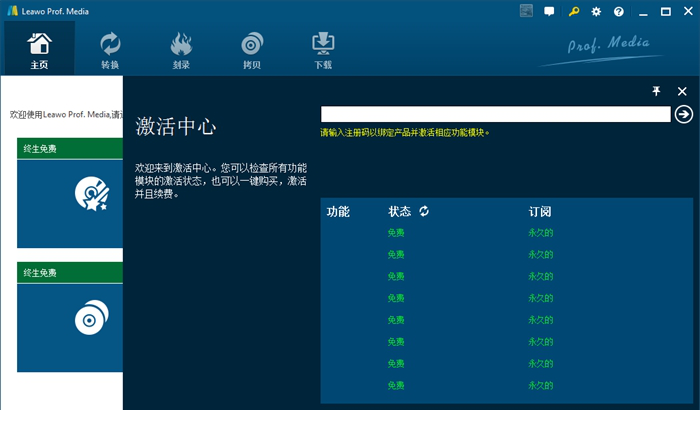Click the 订阅 column header
This screenshot has width=700, height=426.
coord(540,211)
